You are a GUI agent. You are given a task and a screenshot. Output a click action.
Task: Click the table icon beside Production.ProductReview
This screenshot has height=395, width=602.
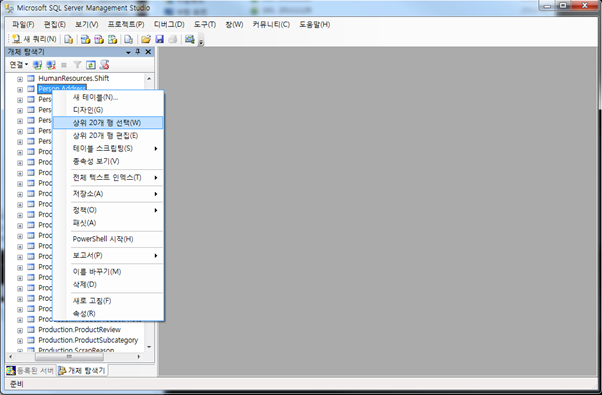coord(31,330)
